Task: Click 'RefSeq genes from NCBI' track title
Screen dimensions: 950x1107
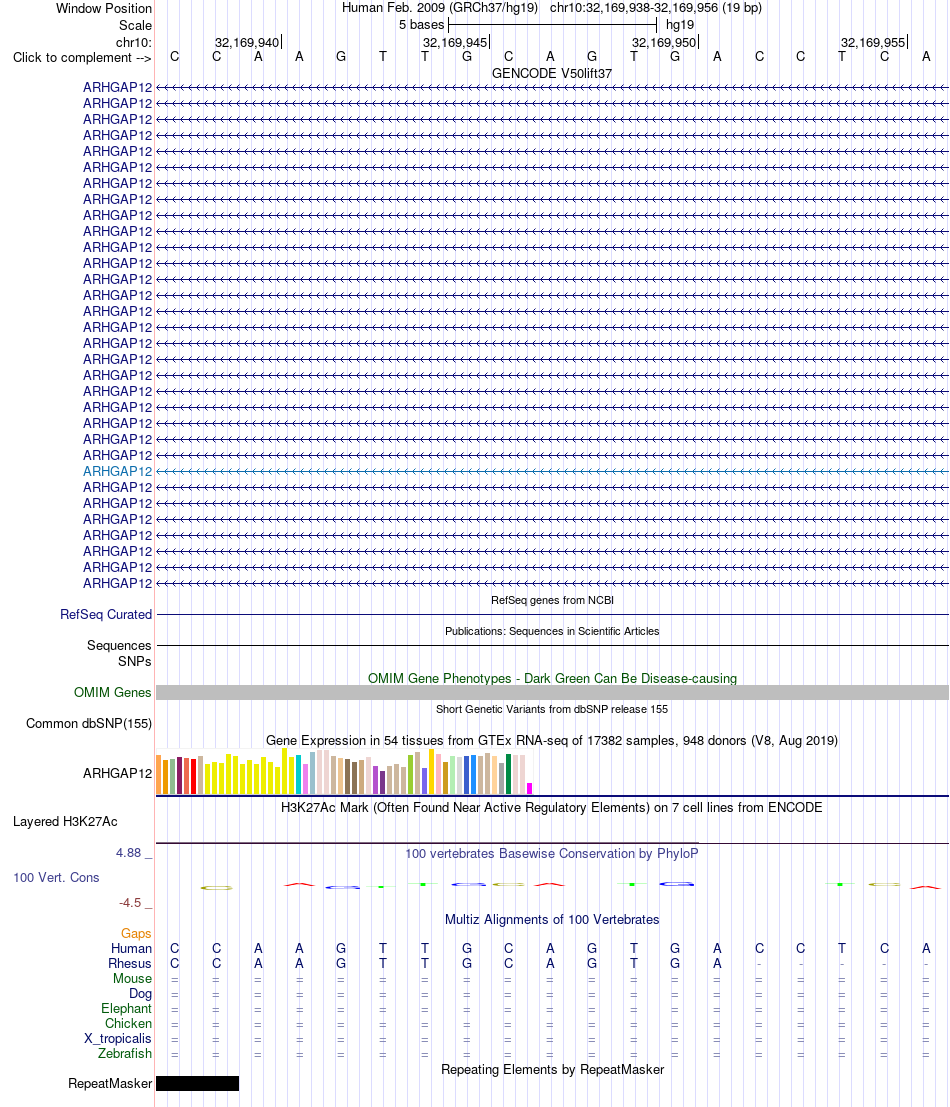Action: click(x=552, y=600)
